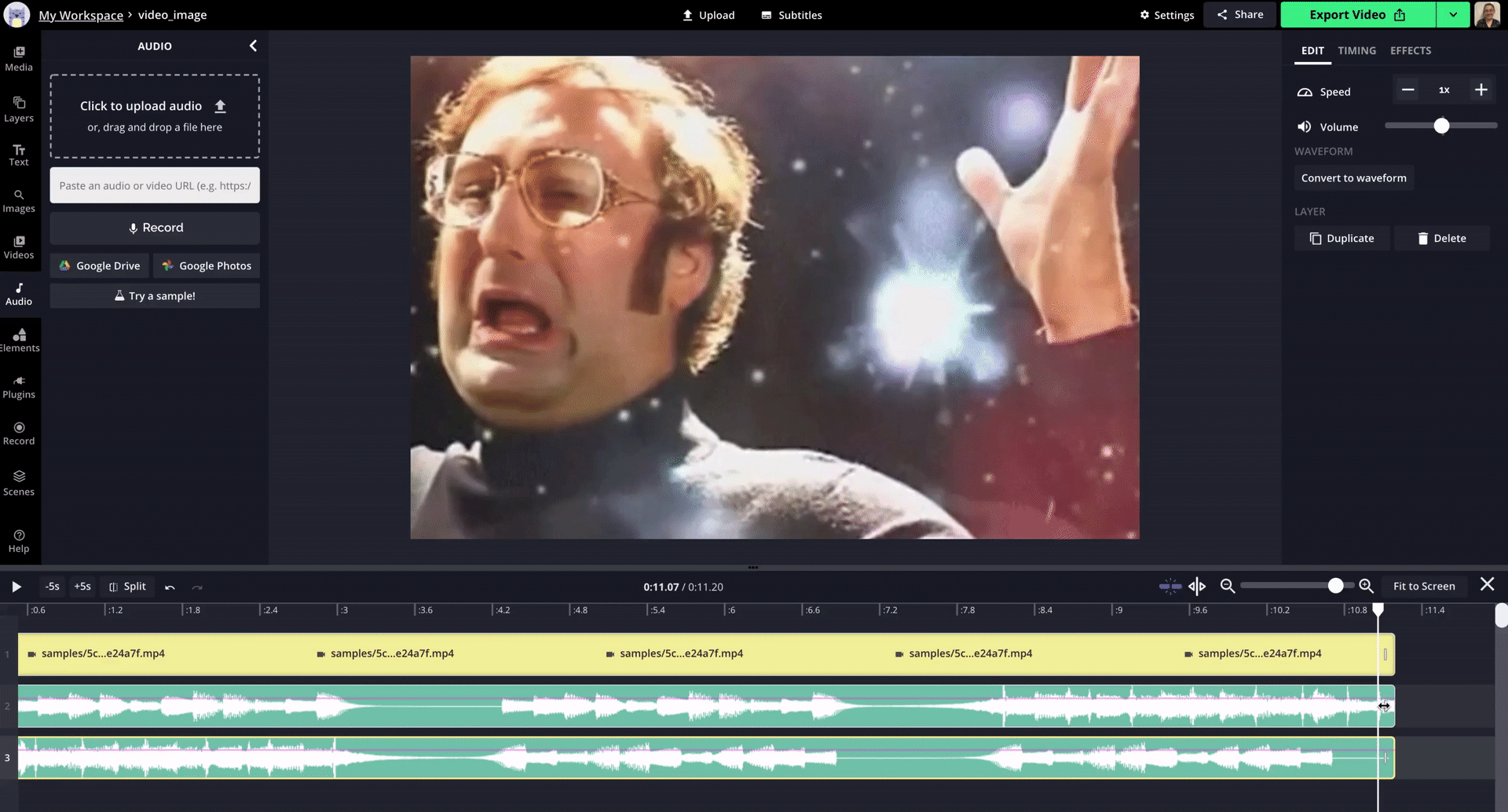Viewport: 1508px width, 812px height.
Task: Zoom out the timeline
Action: (x=1228, y=586)
